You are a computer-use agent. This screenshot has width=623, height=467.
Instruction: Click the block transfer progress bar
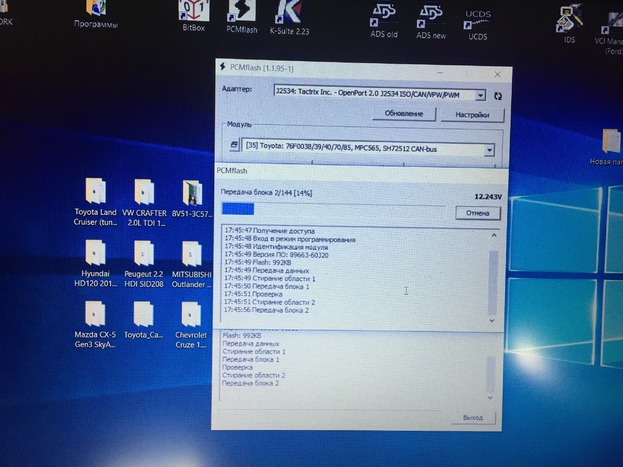pyautogui.click(x=333, y=209)
